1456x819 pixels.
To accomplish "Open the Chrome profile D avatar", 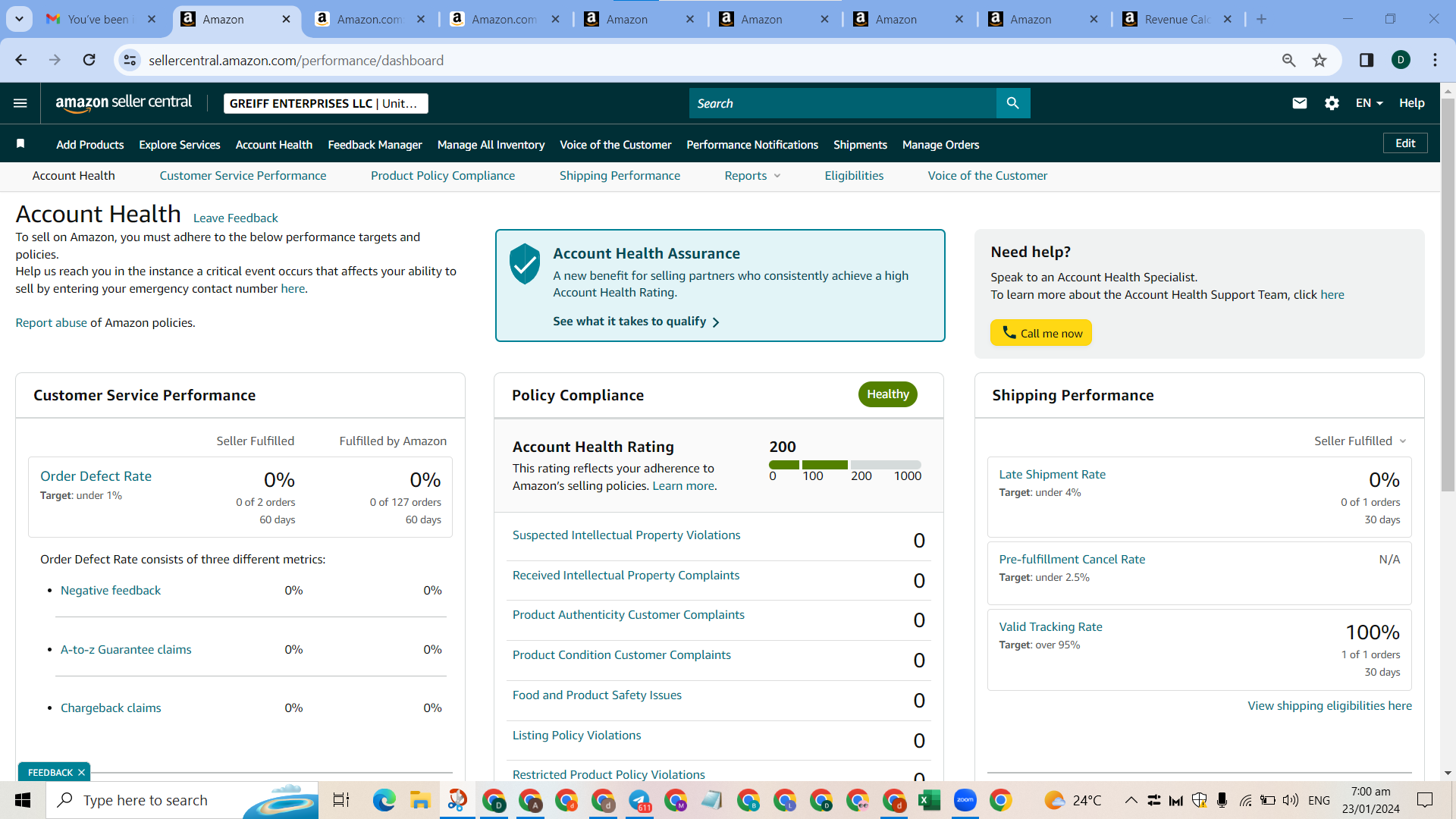I will click(1401, 60).
